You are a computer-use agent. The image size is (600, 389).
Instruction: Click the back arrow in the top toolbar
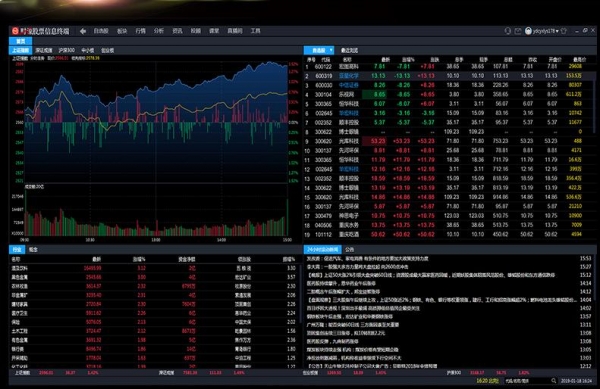(83, 31)
